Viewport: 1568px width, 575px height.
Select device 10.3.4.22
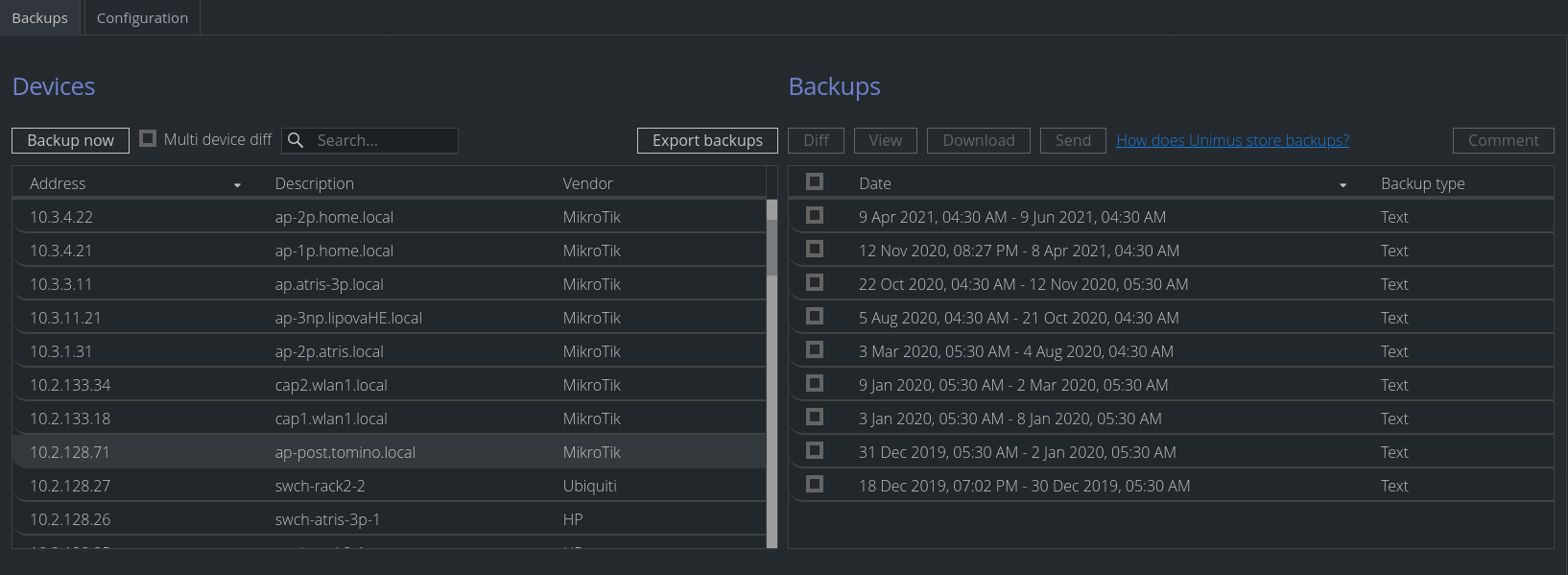pos(389,217)
